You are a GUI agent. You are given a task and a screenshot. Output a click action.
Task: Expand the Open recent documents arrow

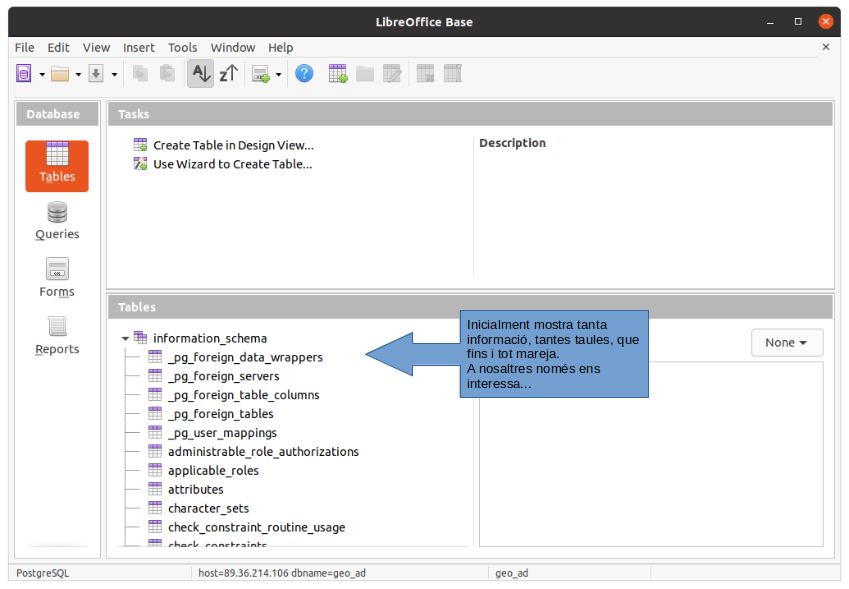78,74
